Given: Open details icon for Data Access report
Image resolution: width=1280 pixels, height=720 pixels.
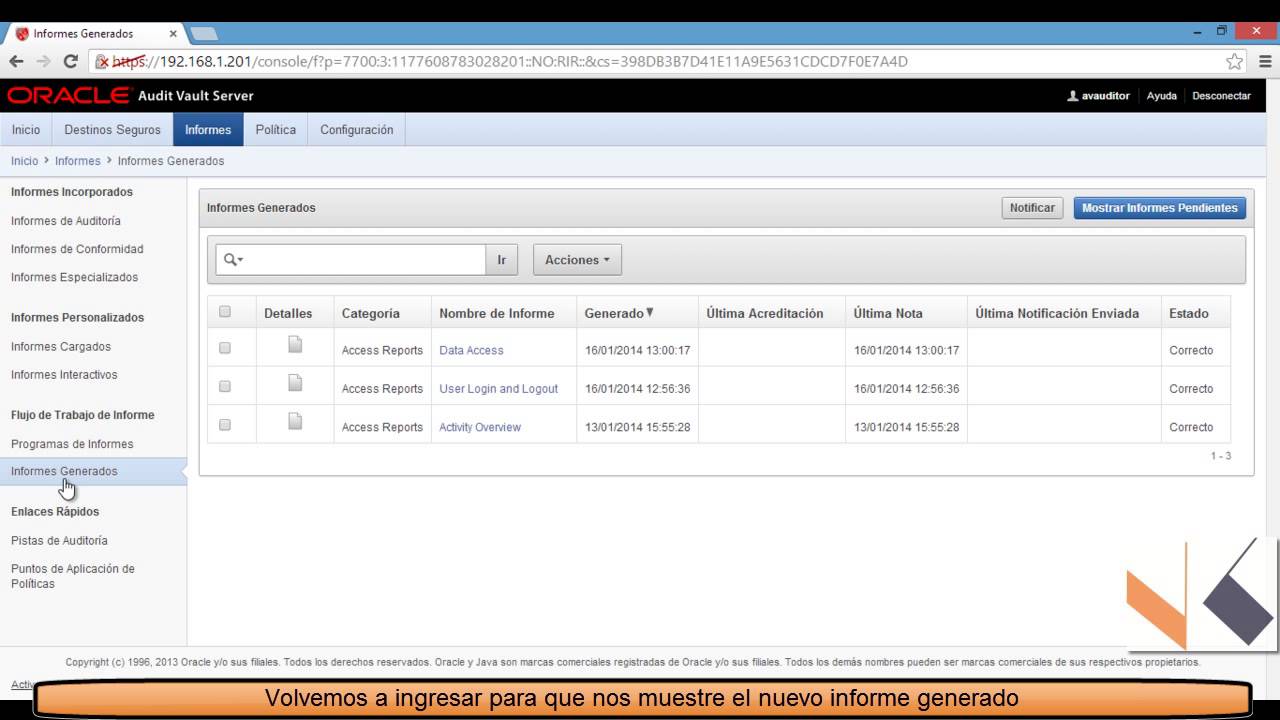Looking at the screenshot, I should [295, 345].
